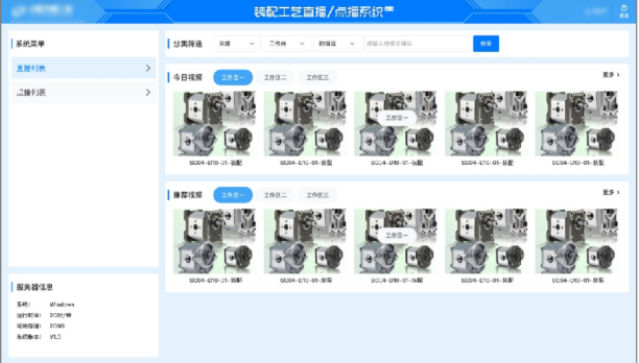Open the first video thumbnail in 今日视频
The image size is (639, 363).
coord(215,123)
